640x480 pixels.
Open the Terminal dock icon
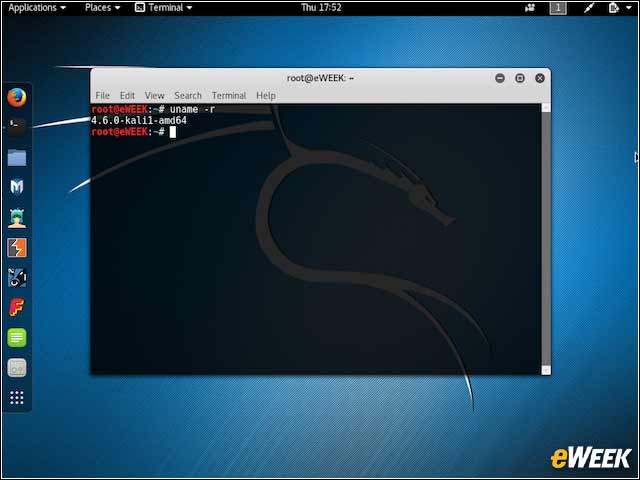pos(17,127)
